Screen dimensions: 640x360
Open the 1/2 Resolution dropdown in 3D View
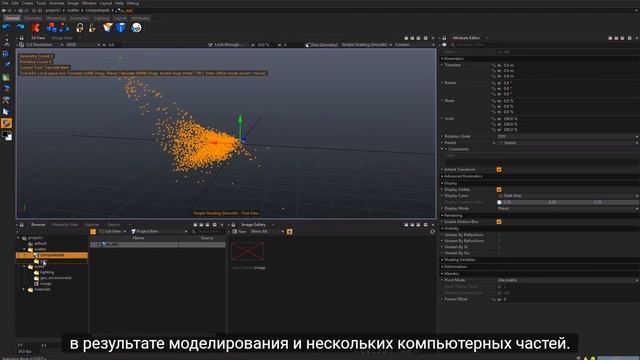[x=44, y=45]
